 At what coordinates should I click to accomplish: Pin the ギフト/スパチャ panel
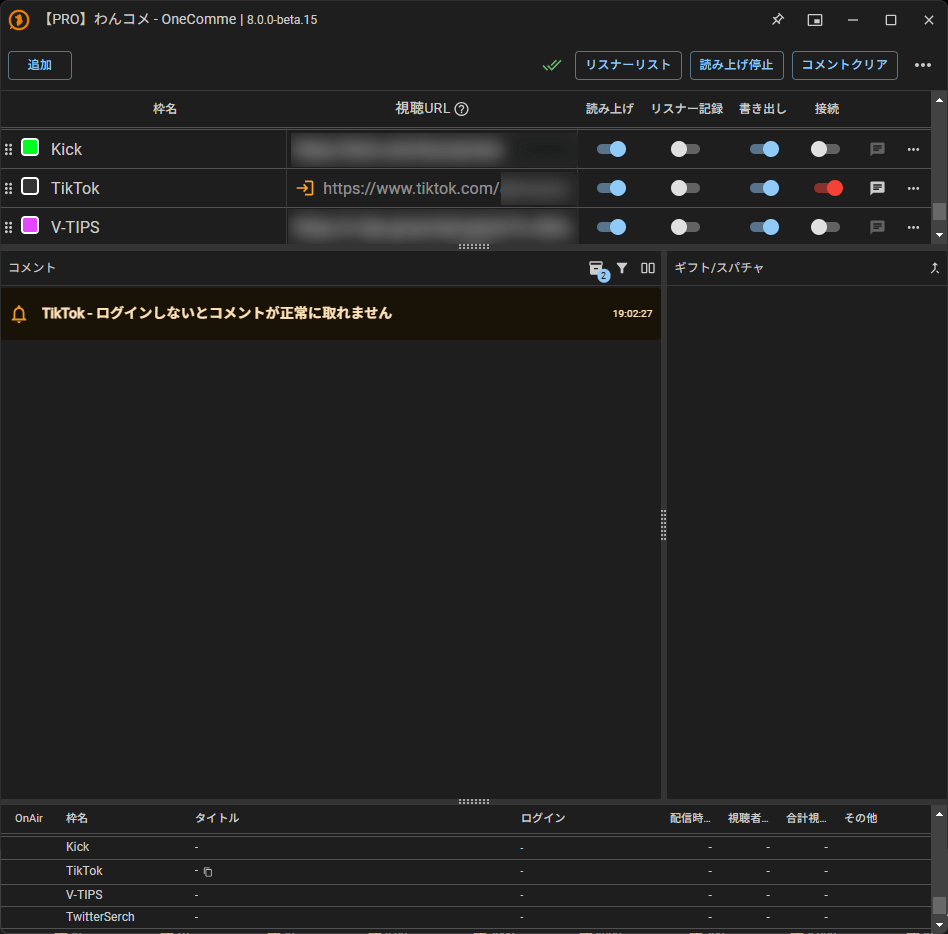pos(935,268)
